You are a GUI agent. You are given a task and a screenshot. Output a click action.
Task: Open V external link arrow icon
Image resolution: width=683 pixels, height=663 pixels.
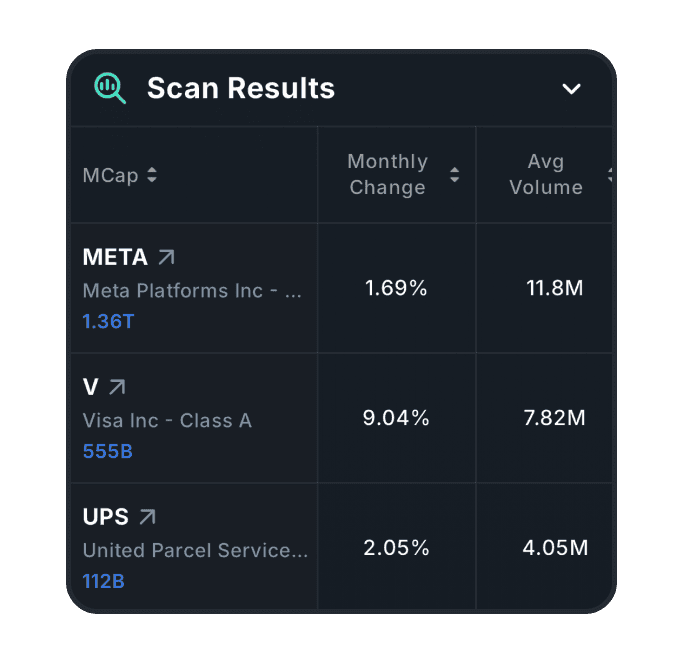(117, 387)
